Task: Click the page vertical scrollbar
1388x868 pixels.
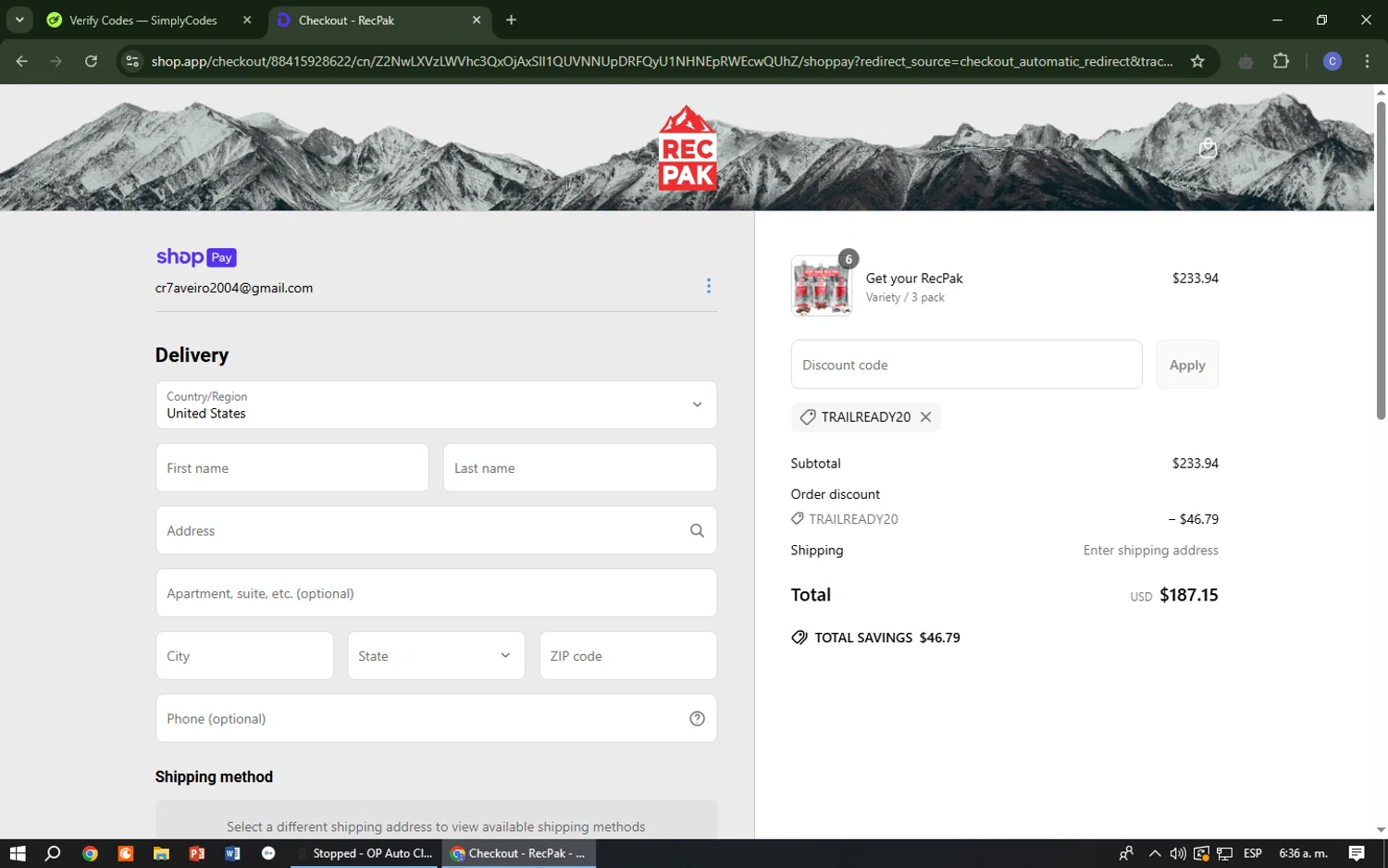Action: tap(1381, 261)
